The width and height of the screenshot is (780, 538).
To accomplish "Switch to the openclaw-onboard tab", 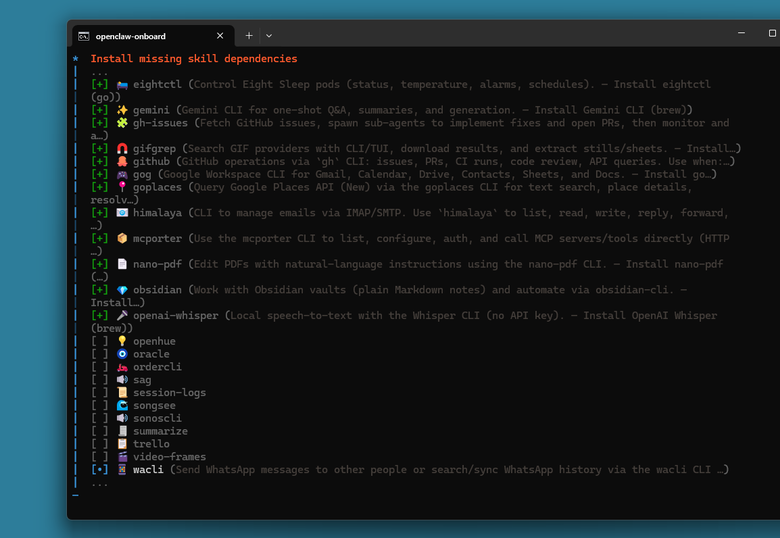I will (x=153, y=36).
